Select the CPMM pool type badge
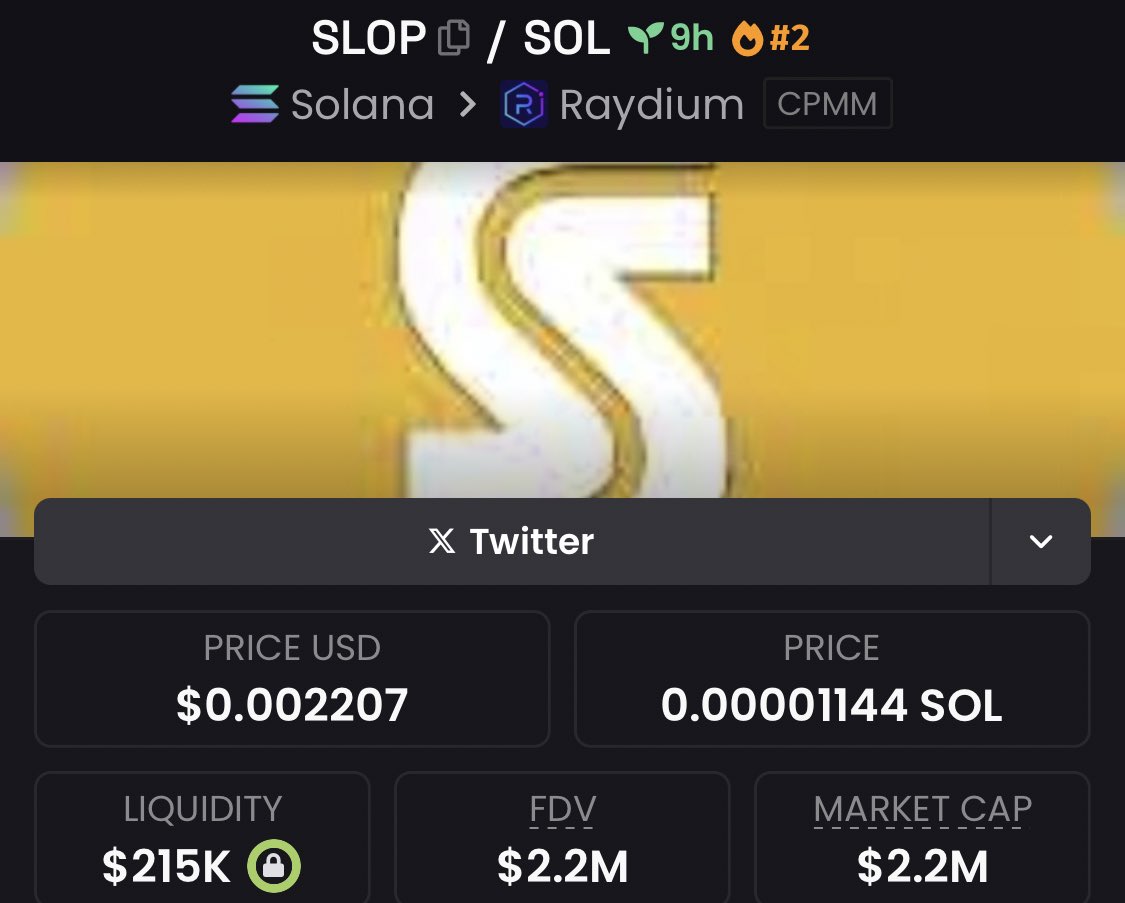This screenshot has width=1125, height=903. pyautogui.click(x=827, y=104)
